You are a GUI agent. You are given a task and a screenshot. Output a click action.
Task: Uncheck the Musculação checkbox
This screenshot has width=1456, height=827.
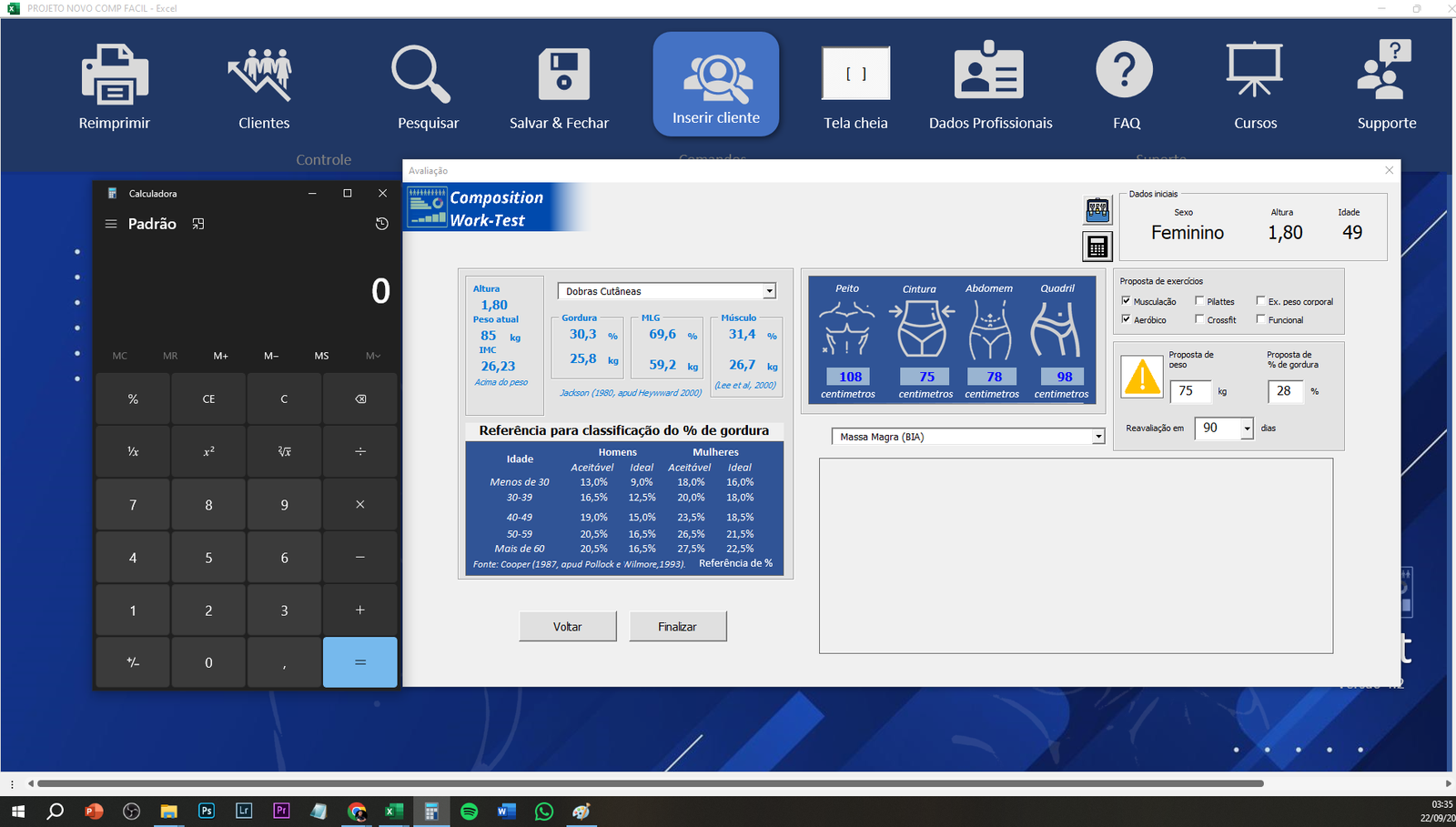(x=1127, y=301)
